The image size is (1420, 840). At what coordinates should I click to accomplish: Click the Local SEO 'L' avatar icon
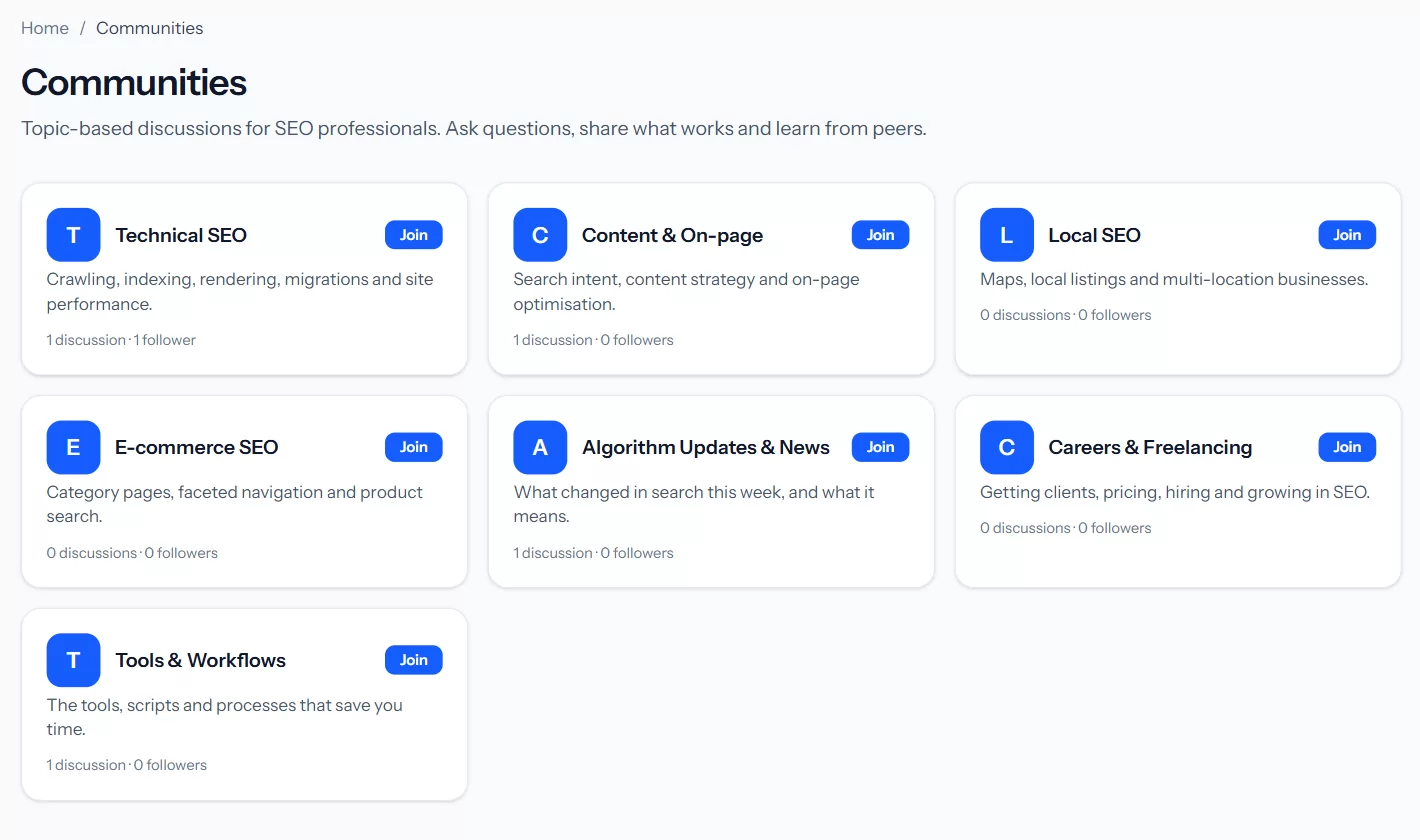(x=1007, y=235)
